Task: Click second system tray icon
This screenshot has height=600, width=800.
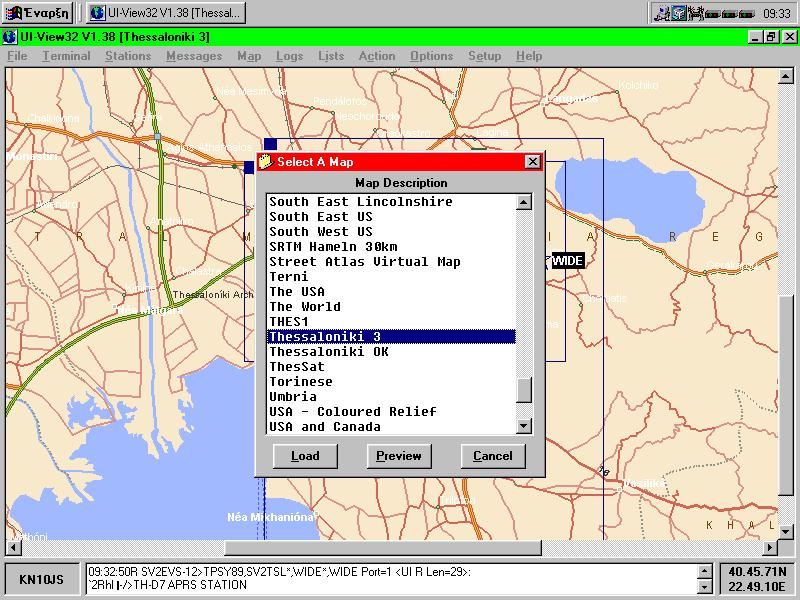Action: coord(679,14)
